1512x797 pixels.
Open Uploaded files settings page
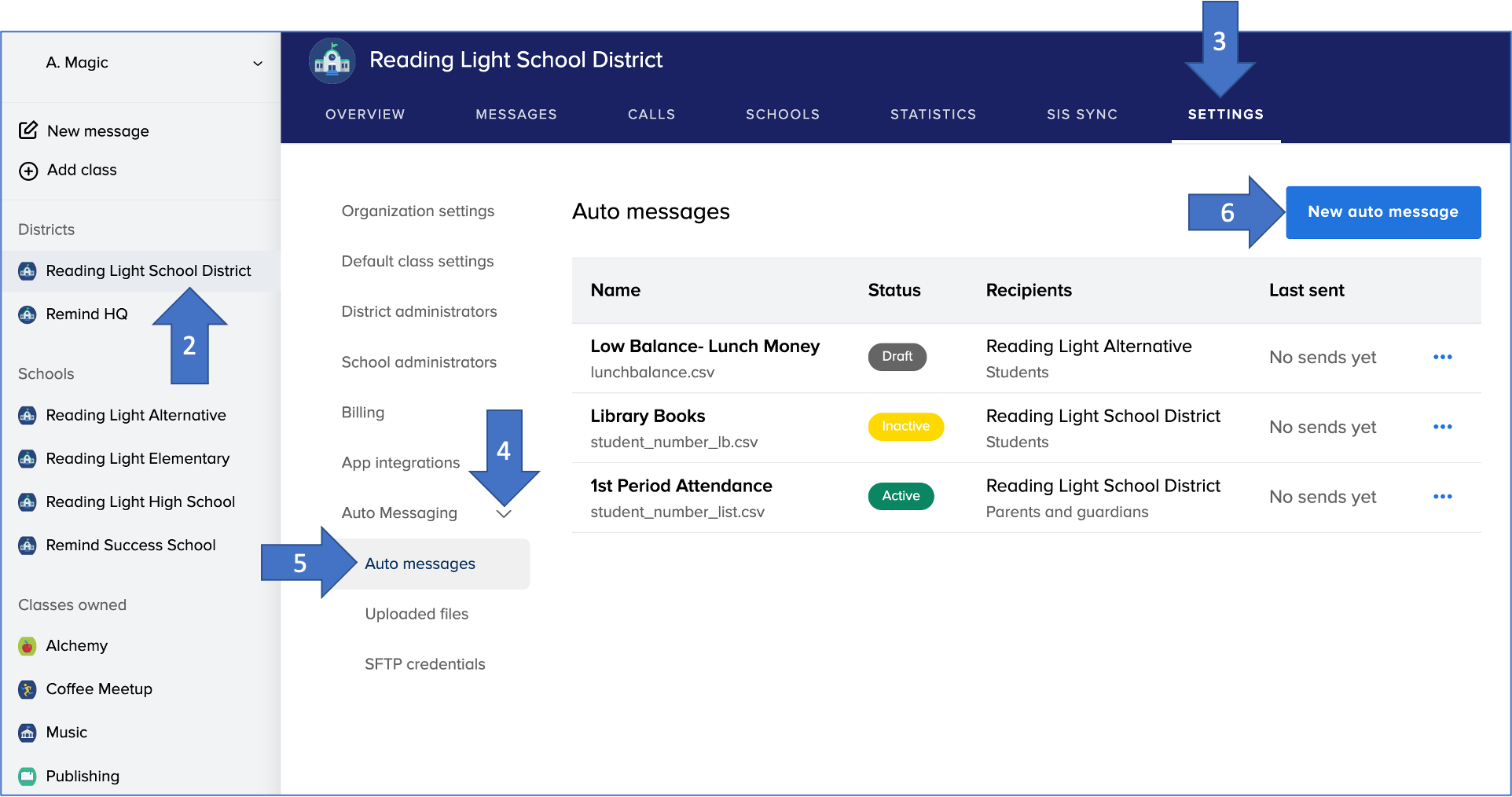tap(417, 614)
